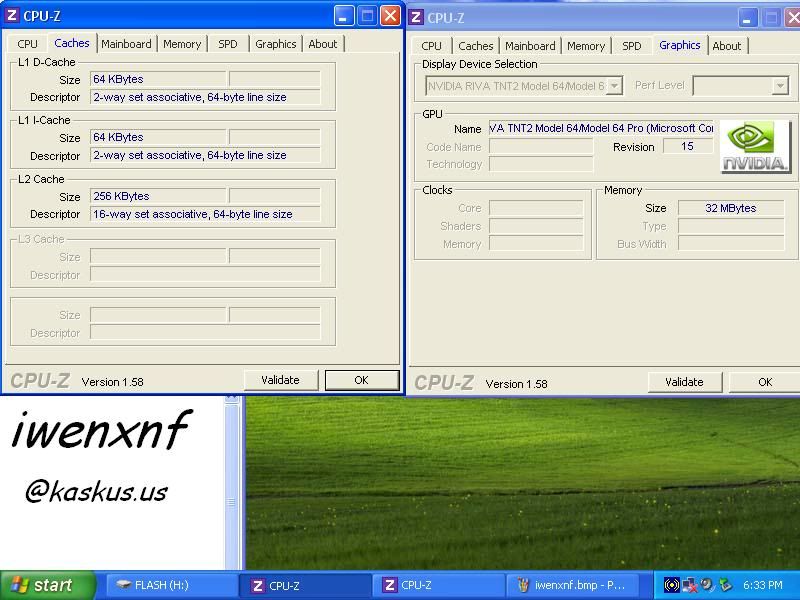Click wireless network tray icon
Viewport: 800px width, 600px height.
pyautogui.click(x=671, y=585)
